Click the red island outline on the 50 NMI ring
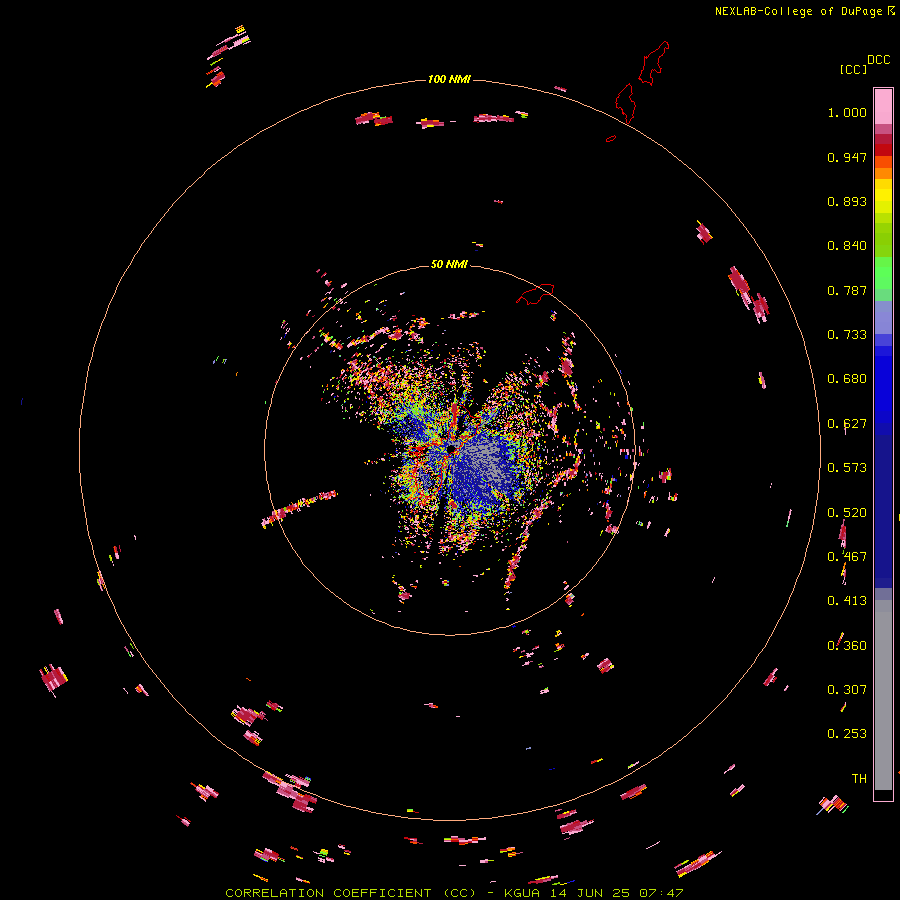 [x=536, y=294]
